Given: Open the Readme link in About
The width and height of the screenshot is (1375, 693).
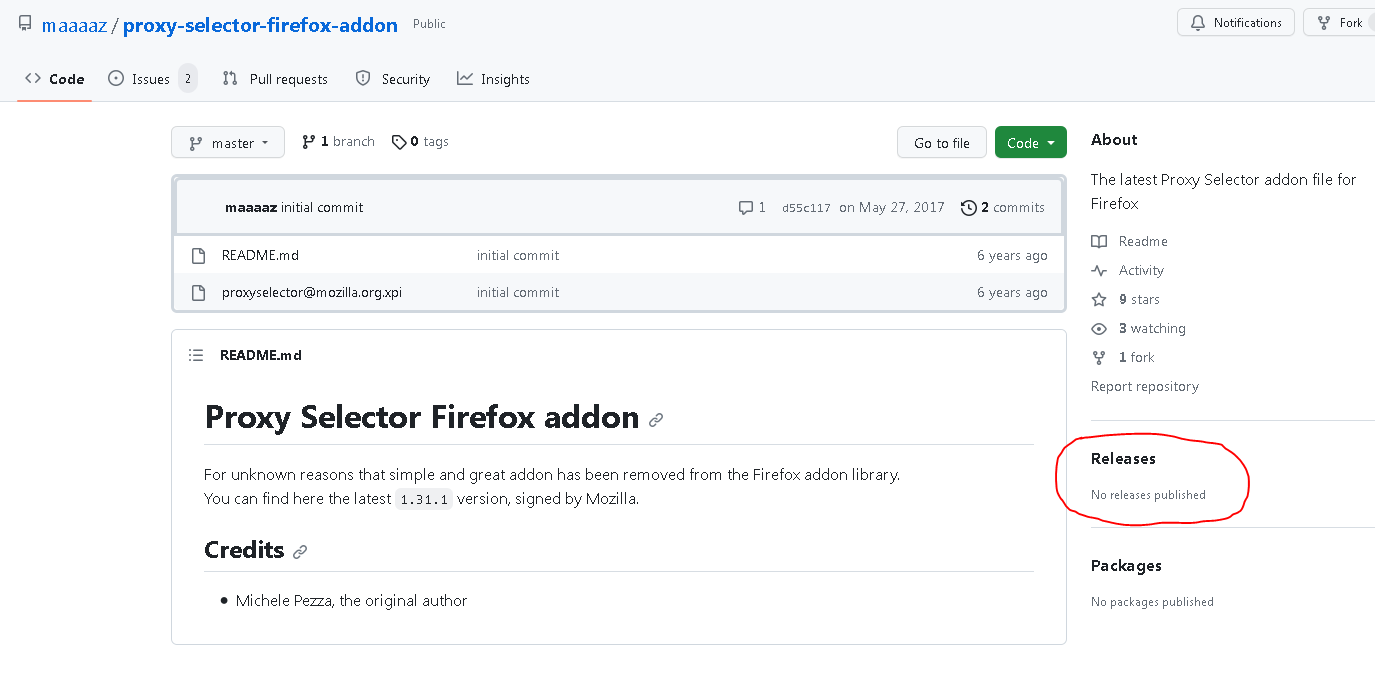Looking at the screenshot, I should pyautogui.click(x=1143, y=241).
